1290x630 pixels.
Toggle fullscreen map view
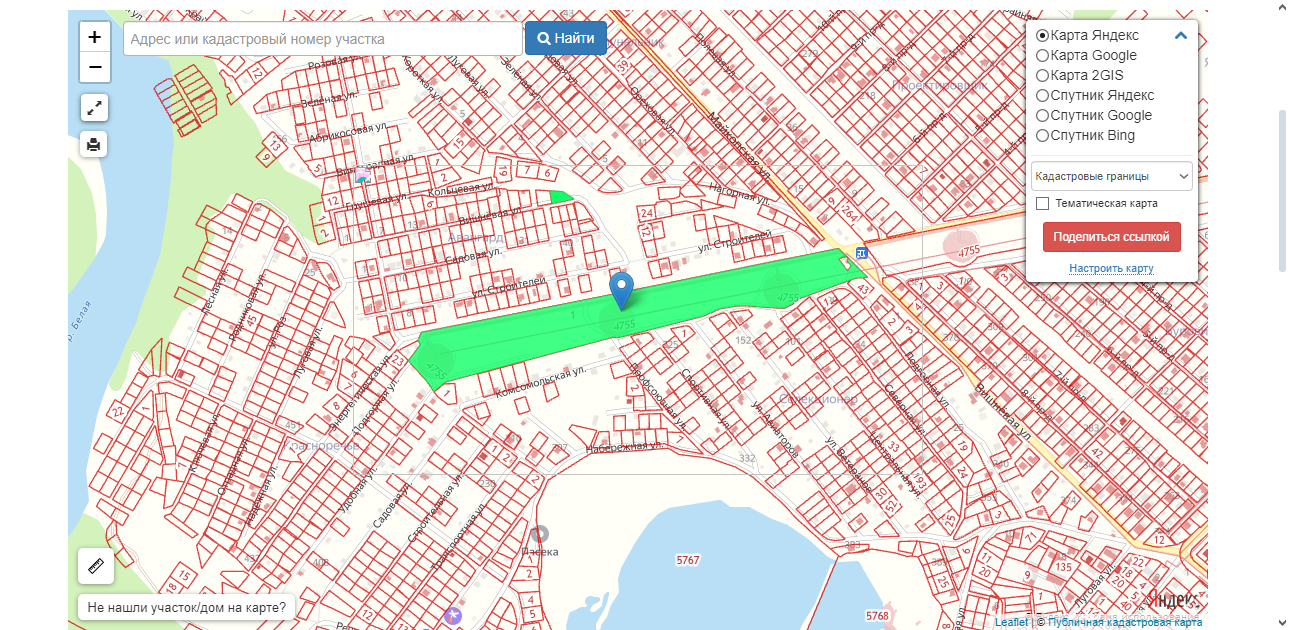pos(94,108)
